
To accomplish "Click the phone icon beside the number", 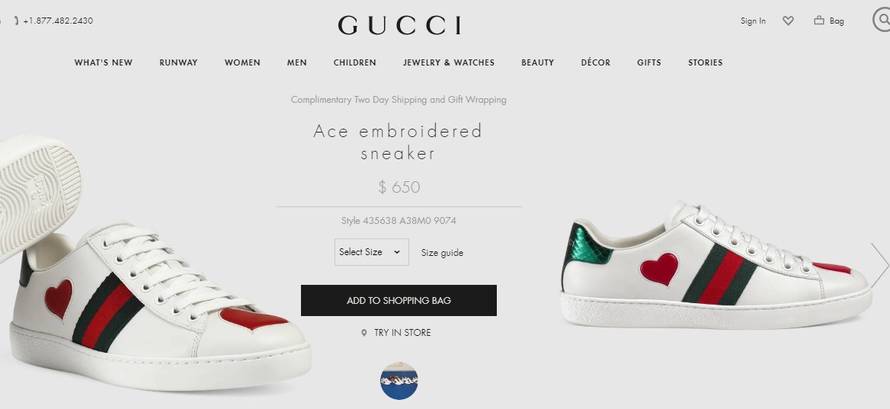I will point(17,21).
